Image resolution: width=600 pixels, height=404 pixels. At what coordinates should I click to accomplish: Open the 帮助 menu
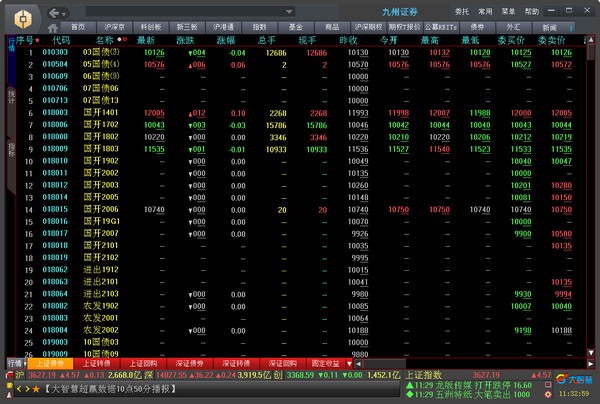(532, 11)
